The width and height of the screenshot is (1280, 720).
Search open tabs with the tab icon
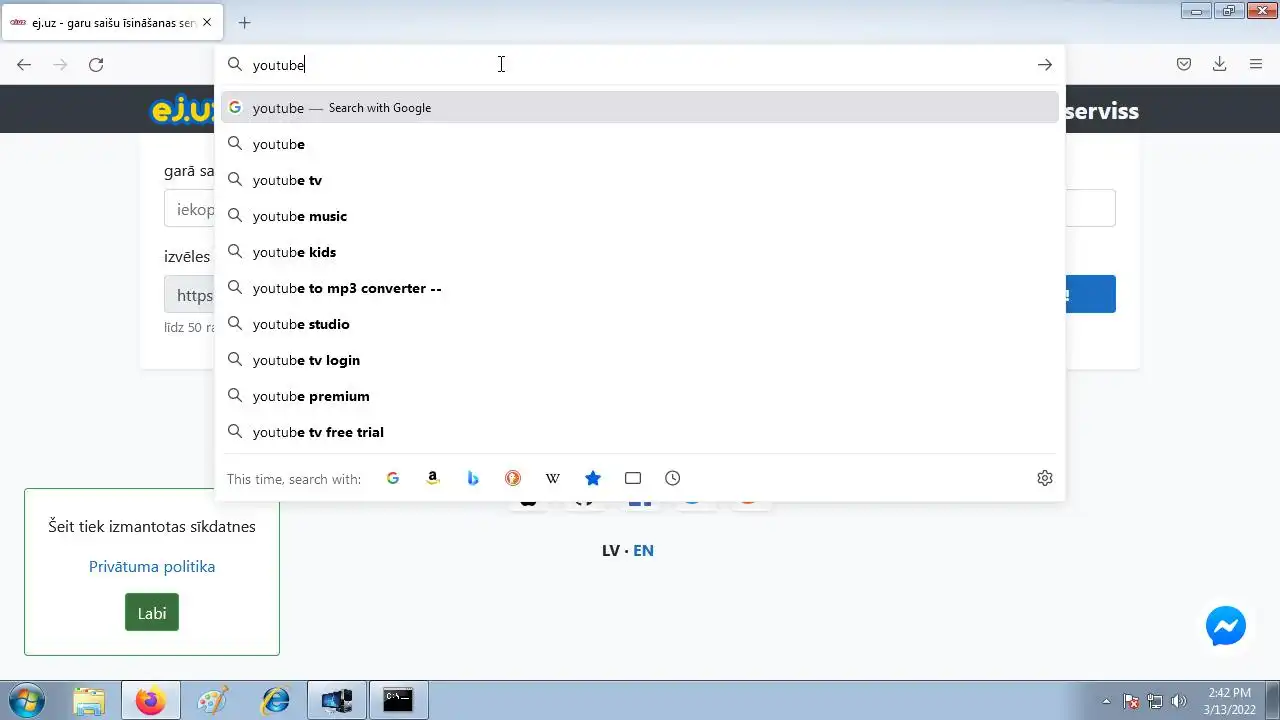click(x=633, y=478)
